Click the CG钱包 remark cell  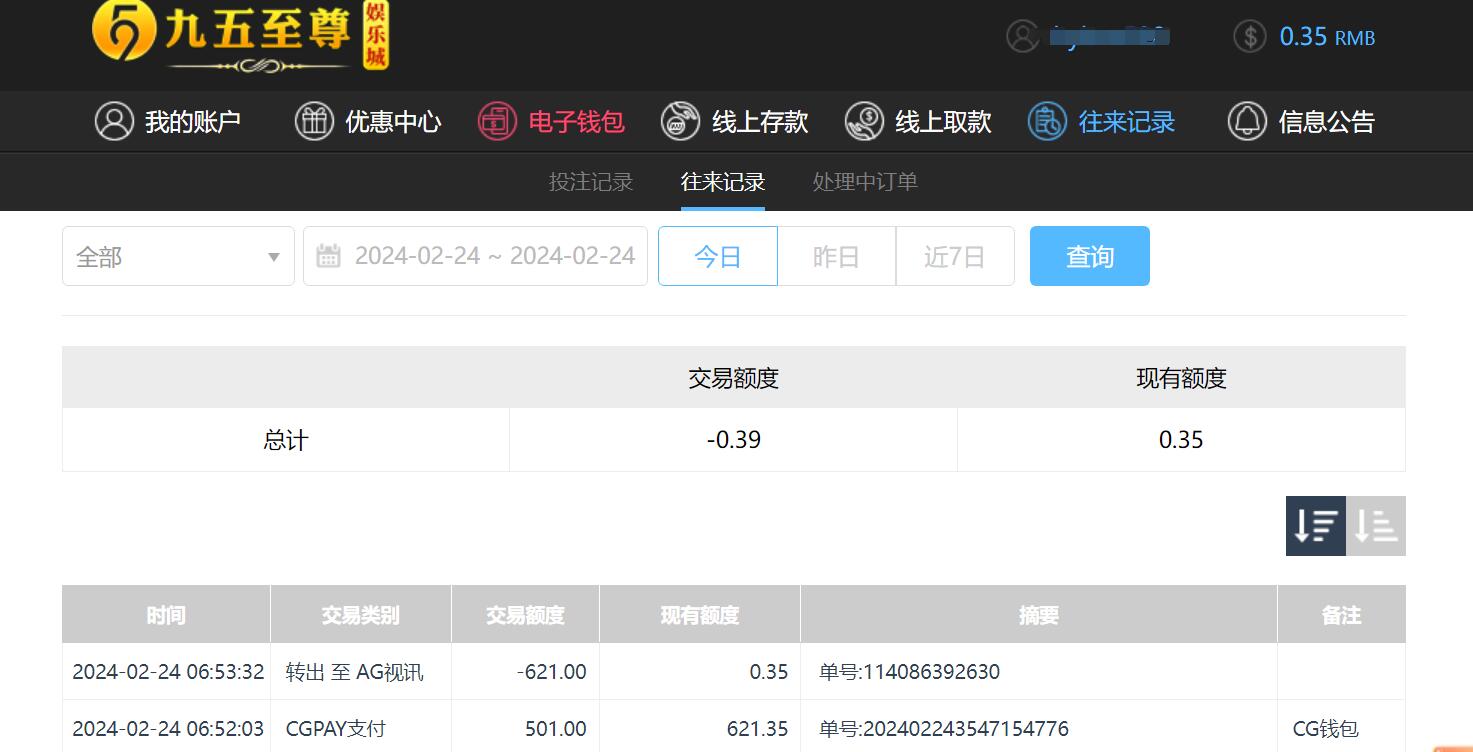1326,729
